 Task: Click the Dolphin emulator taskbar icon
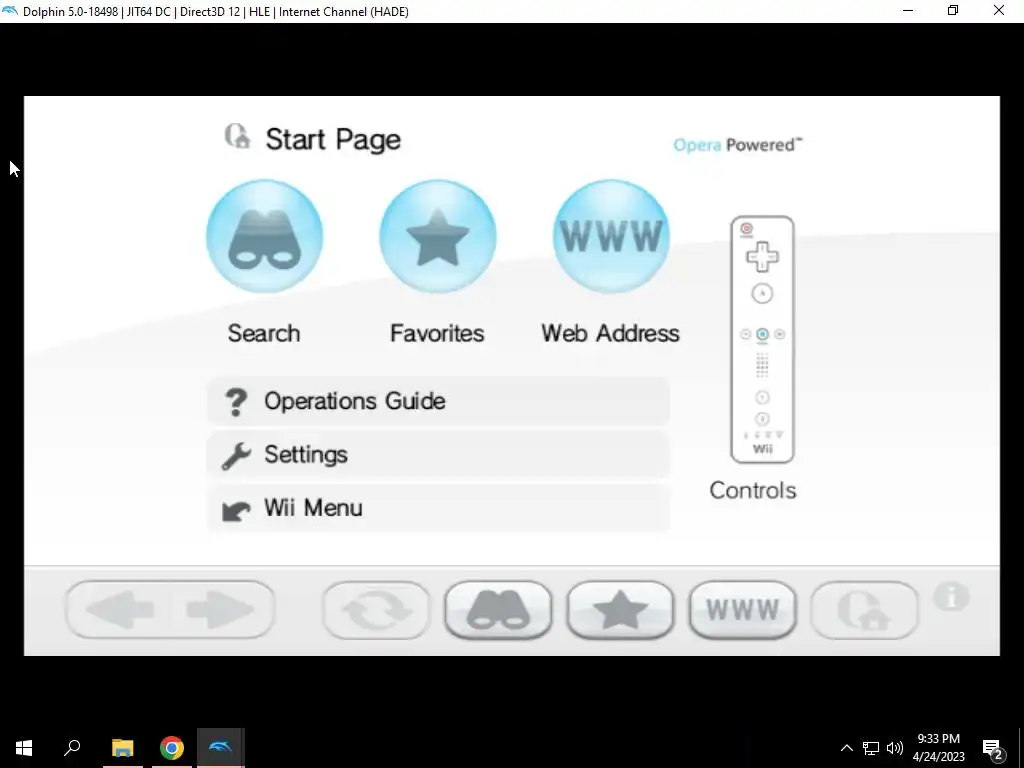221,748
